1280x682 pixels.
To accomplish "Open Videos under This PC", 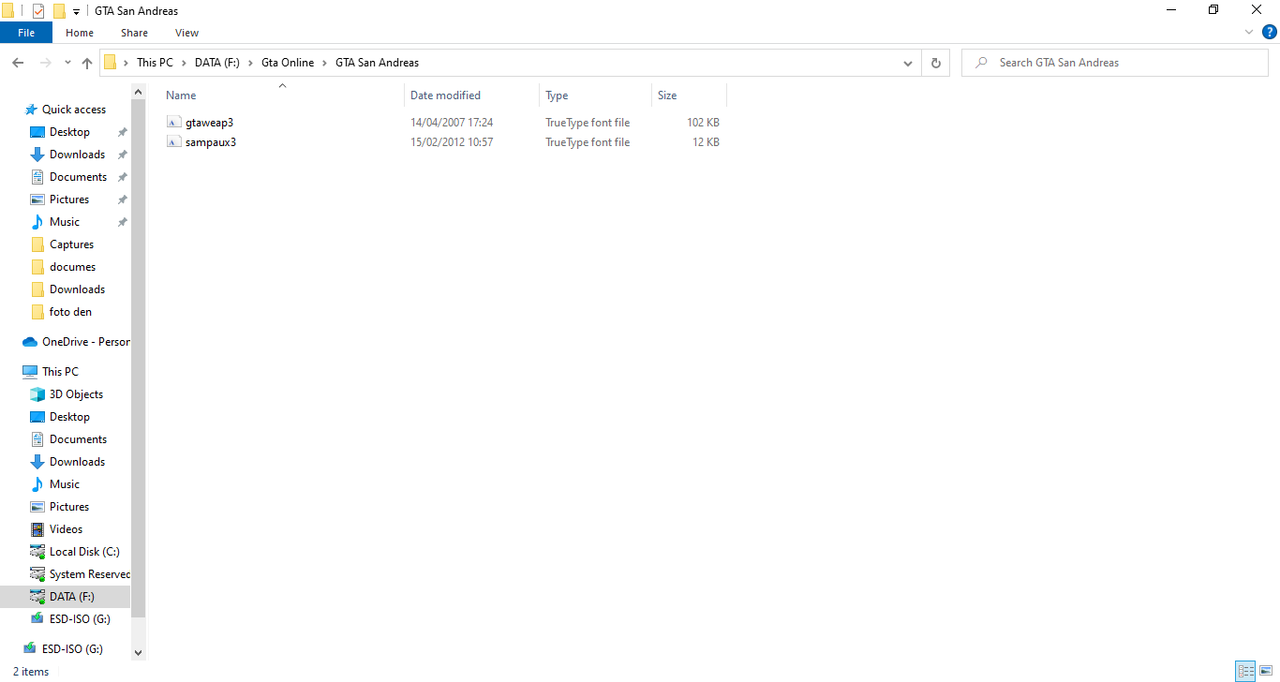I will click(x=66, y=529).
